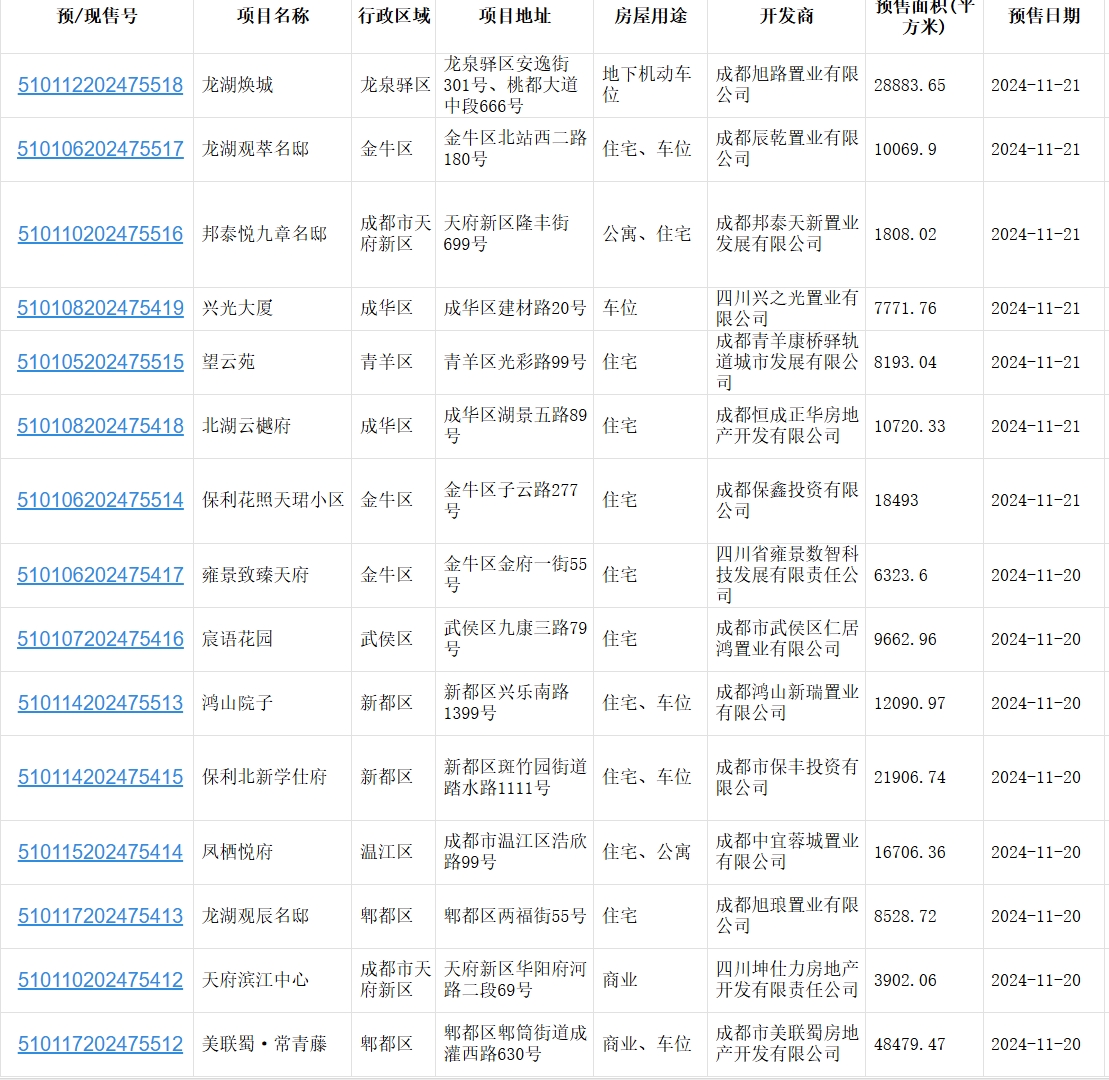Click developer 成都邦泰天新置业发展有限公司

pyautogui.click(x=786, y=233)
